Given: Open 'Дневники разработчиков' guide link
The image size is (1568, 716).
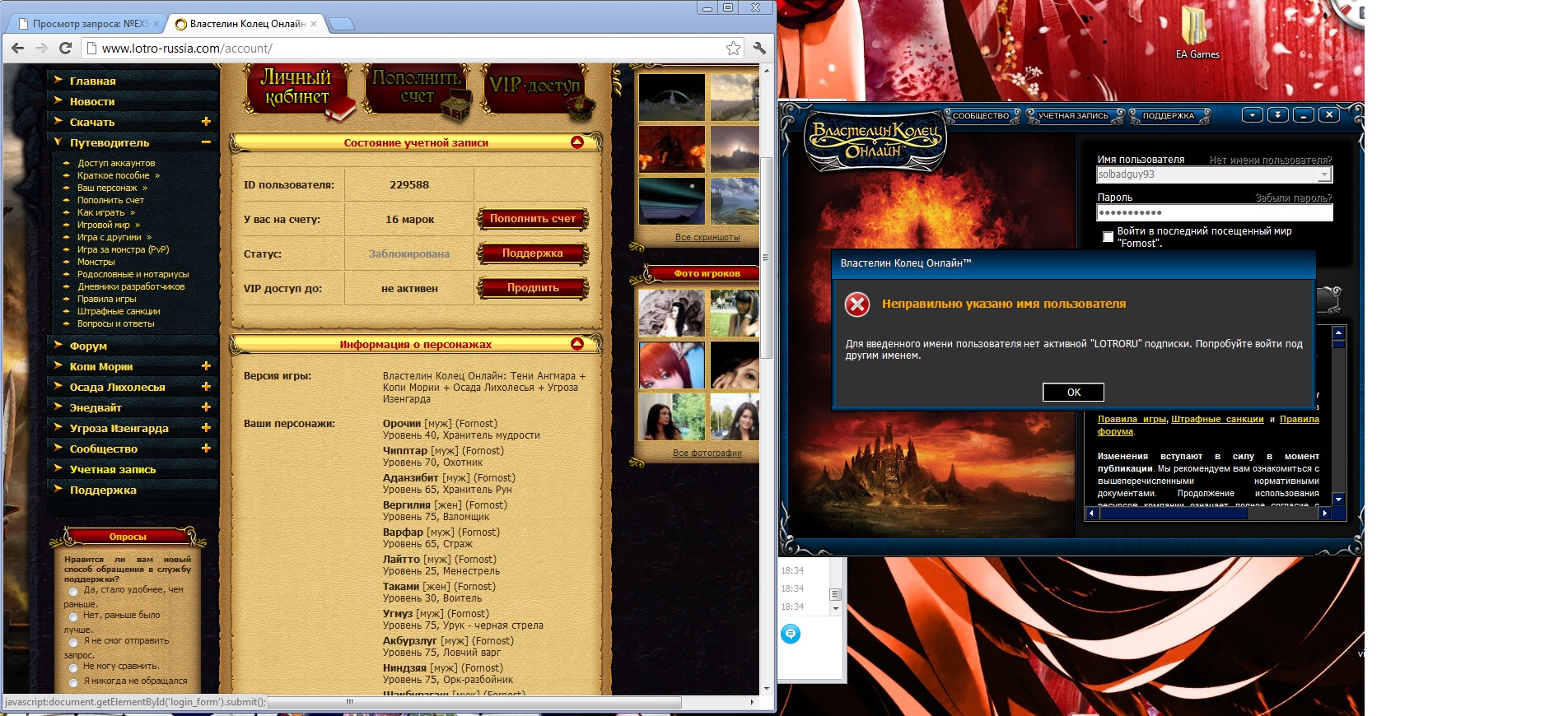Looking at the screenshot, I should point(131,286).
